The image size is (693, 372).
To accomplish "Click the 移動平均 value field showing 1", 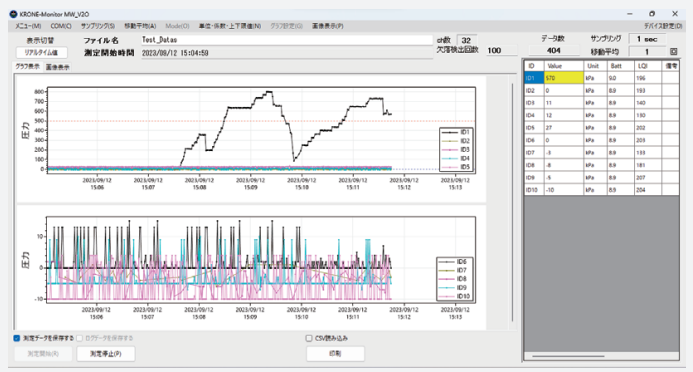I will point(647,52).
